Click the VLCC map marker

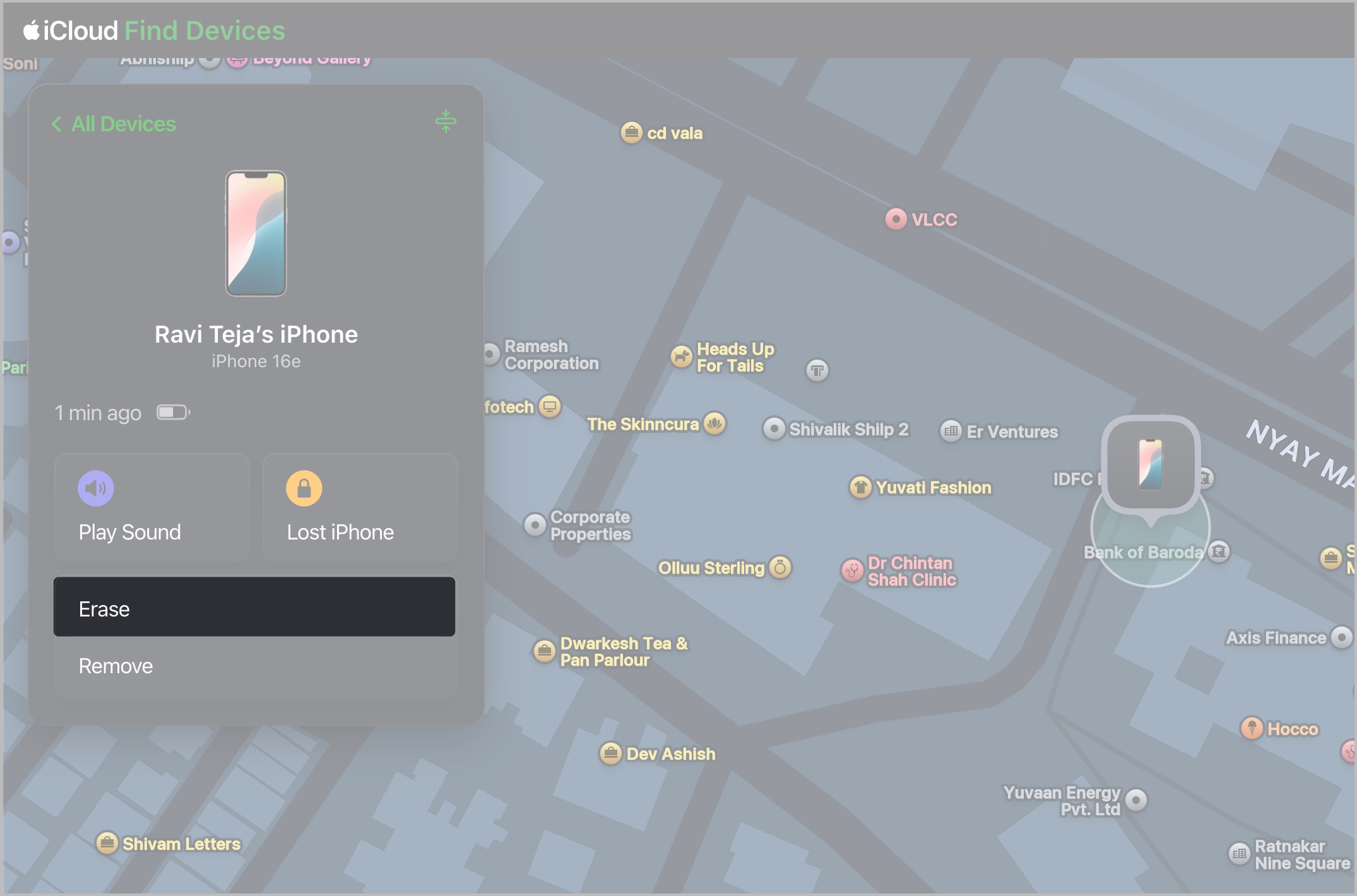pyautogui.click(x=896, y=219)
